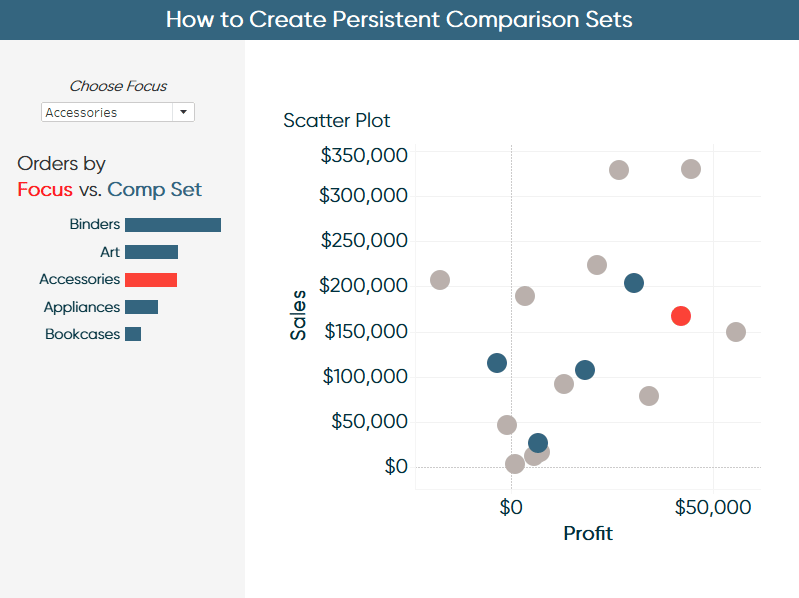Select the Appliances bar
799x598 pixels.
[142, 307]
